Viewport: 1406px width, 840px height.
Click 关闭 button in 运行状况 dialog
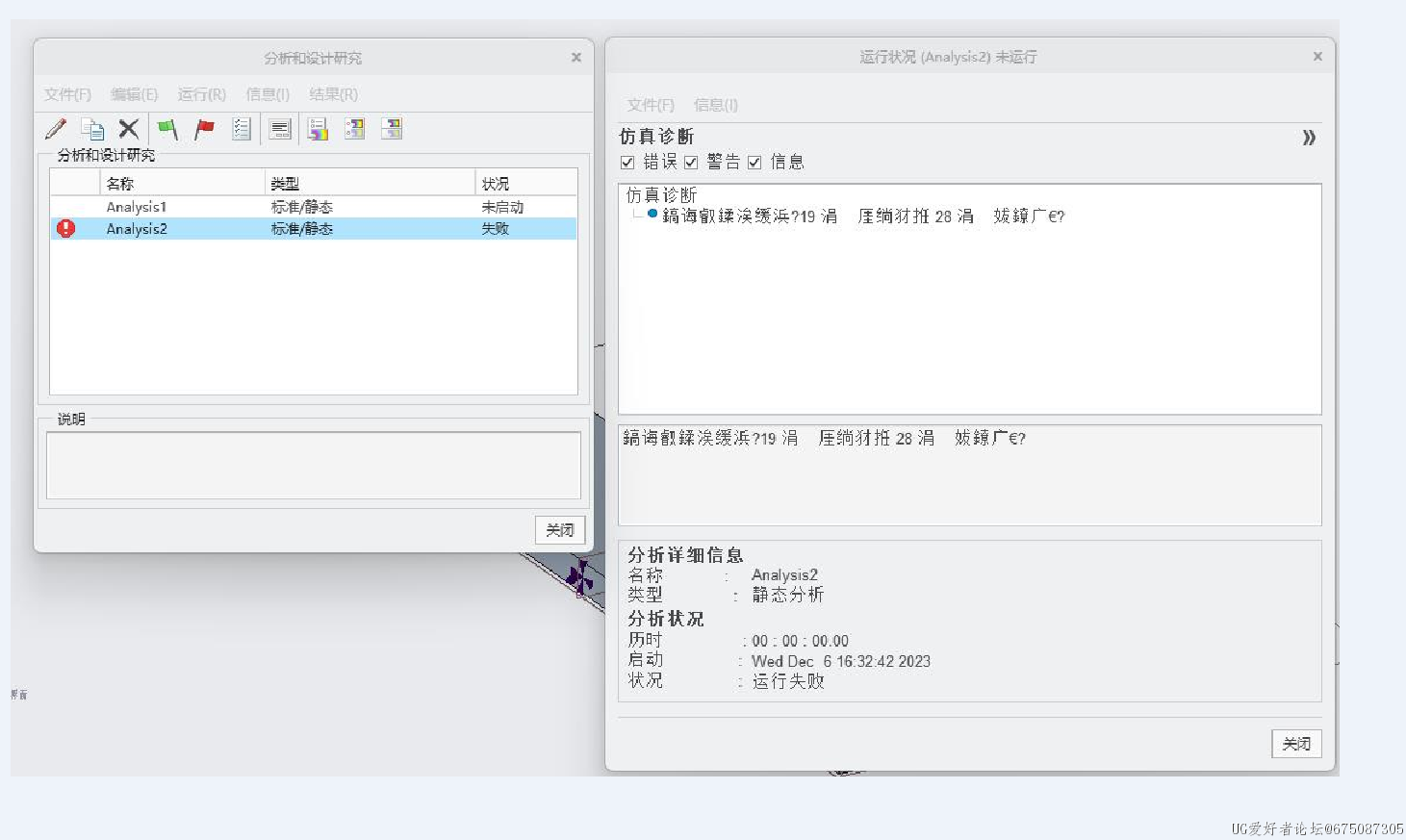point(1296,744)
